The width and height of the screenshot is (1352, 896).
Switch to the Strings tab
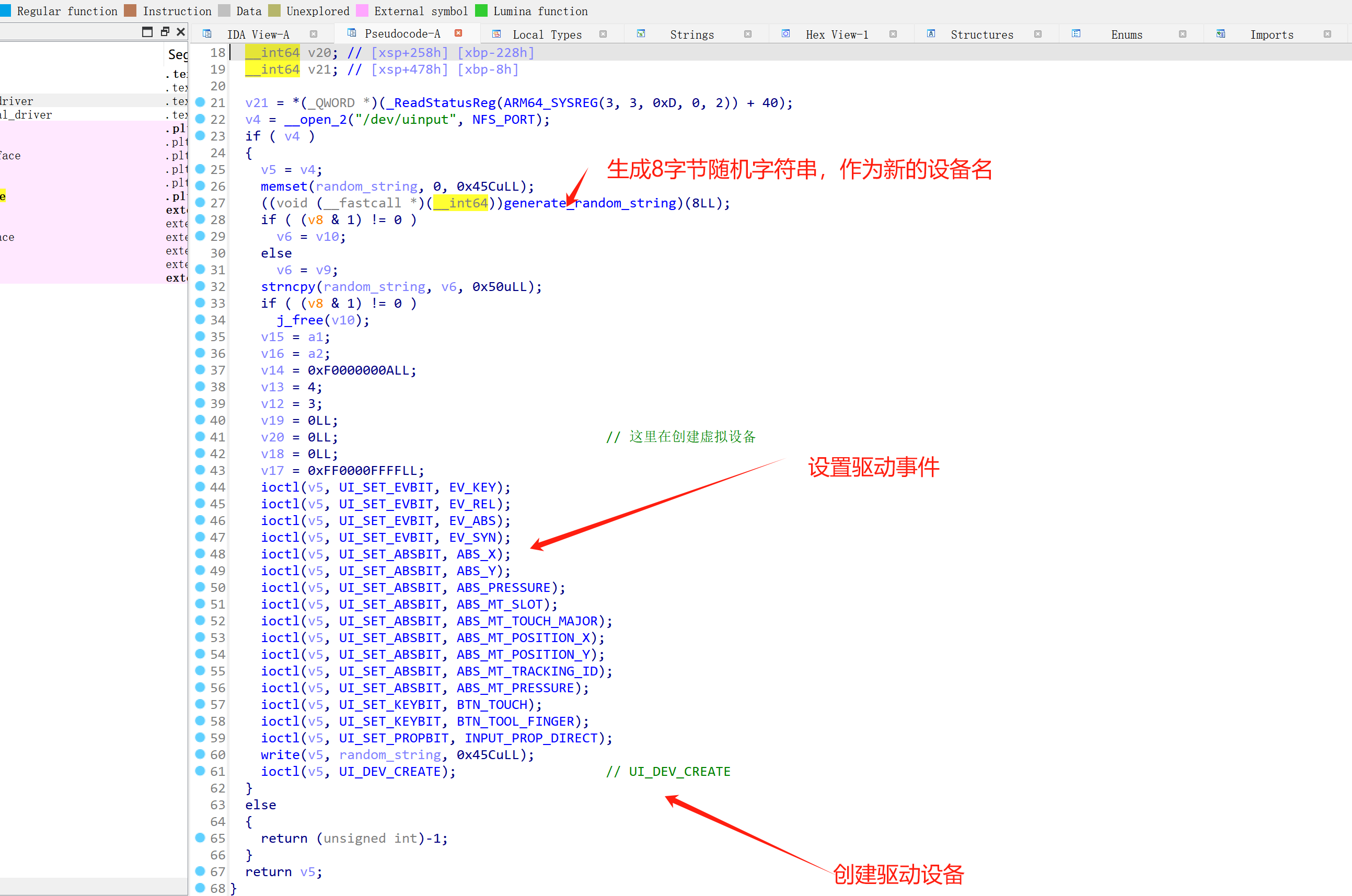coord(691,35)
